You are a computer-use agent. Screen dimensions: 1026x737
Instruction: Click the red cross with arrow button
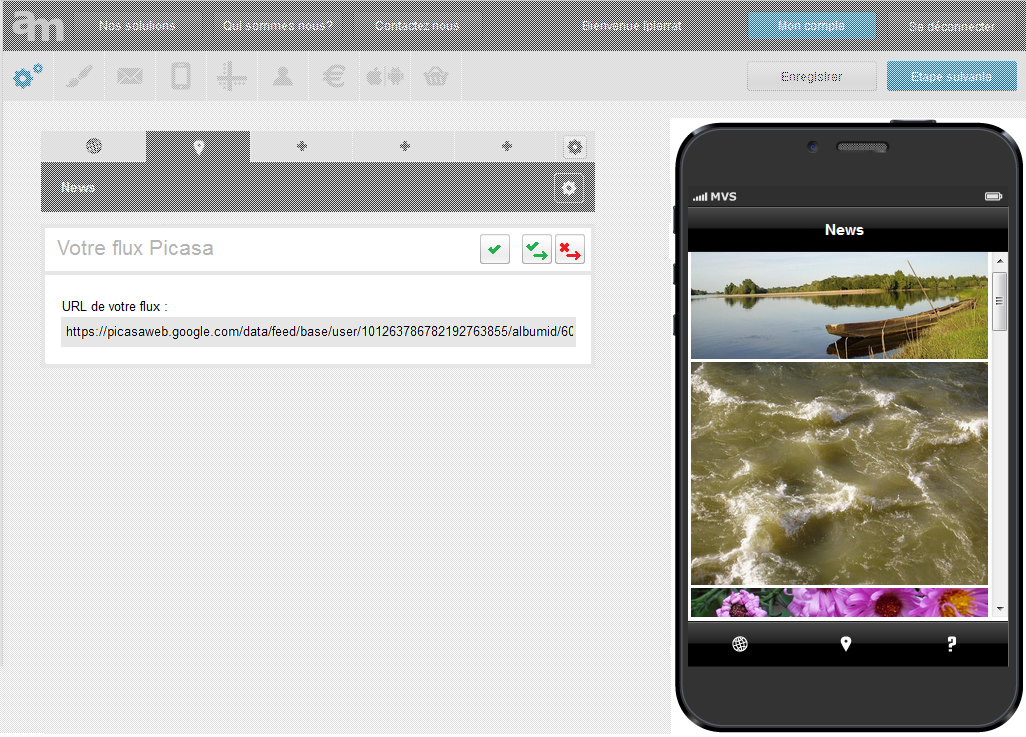(x=570, y=249)
